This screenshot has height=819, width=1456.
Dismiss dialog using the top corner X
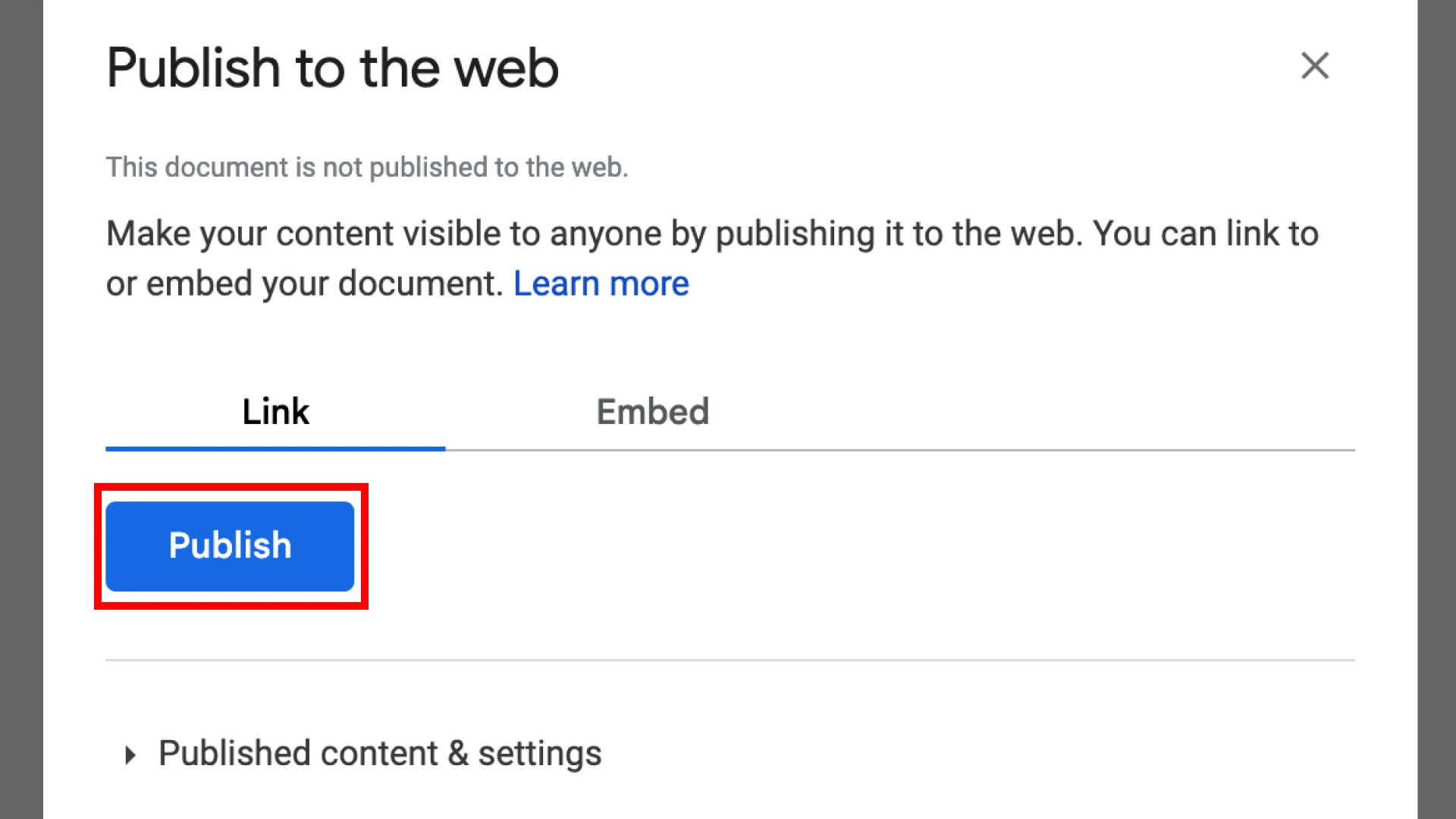pos(1314,65)
